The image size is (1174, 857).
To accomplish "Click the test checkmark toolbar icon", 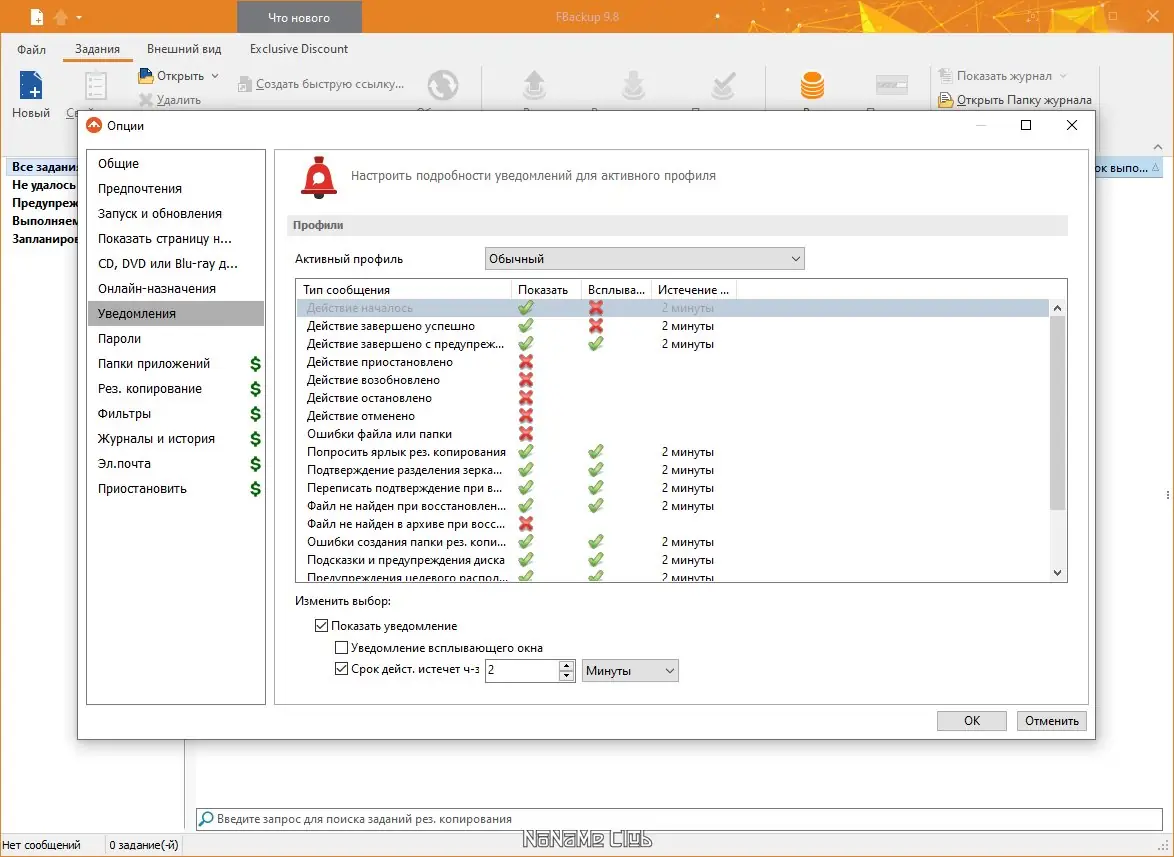I will coord(723,85).
